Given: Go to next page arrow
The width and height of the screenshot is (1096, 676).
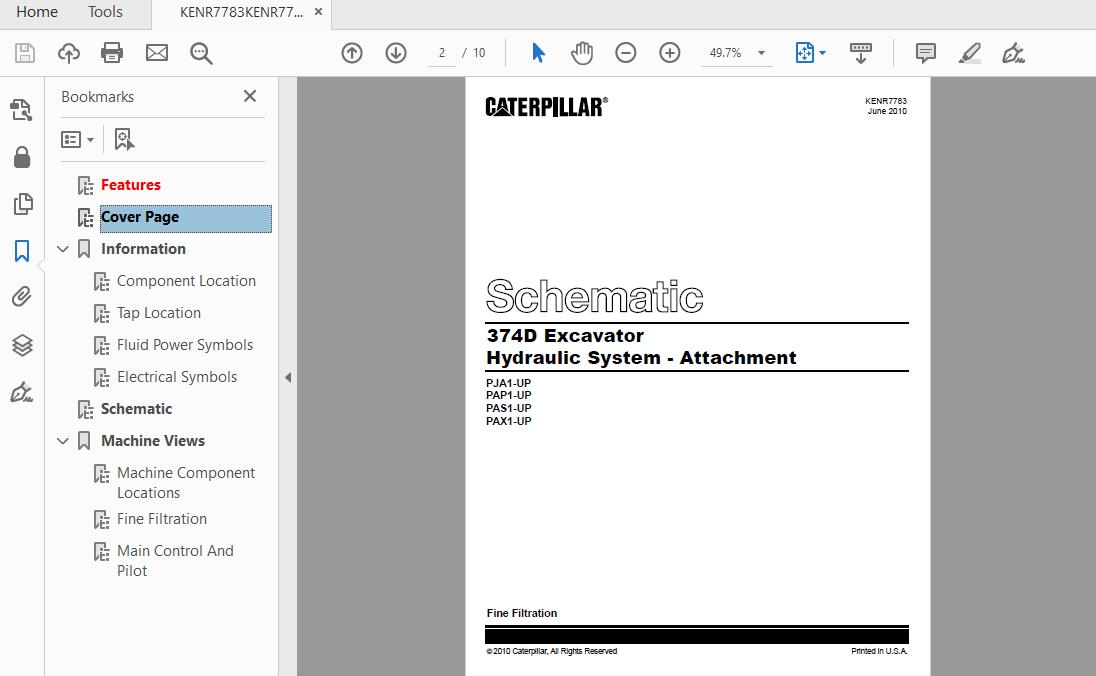Looking at the screenshot, I should pos(396,53).
